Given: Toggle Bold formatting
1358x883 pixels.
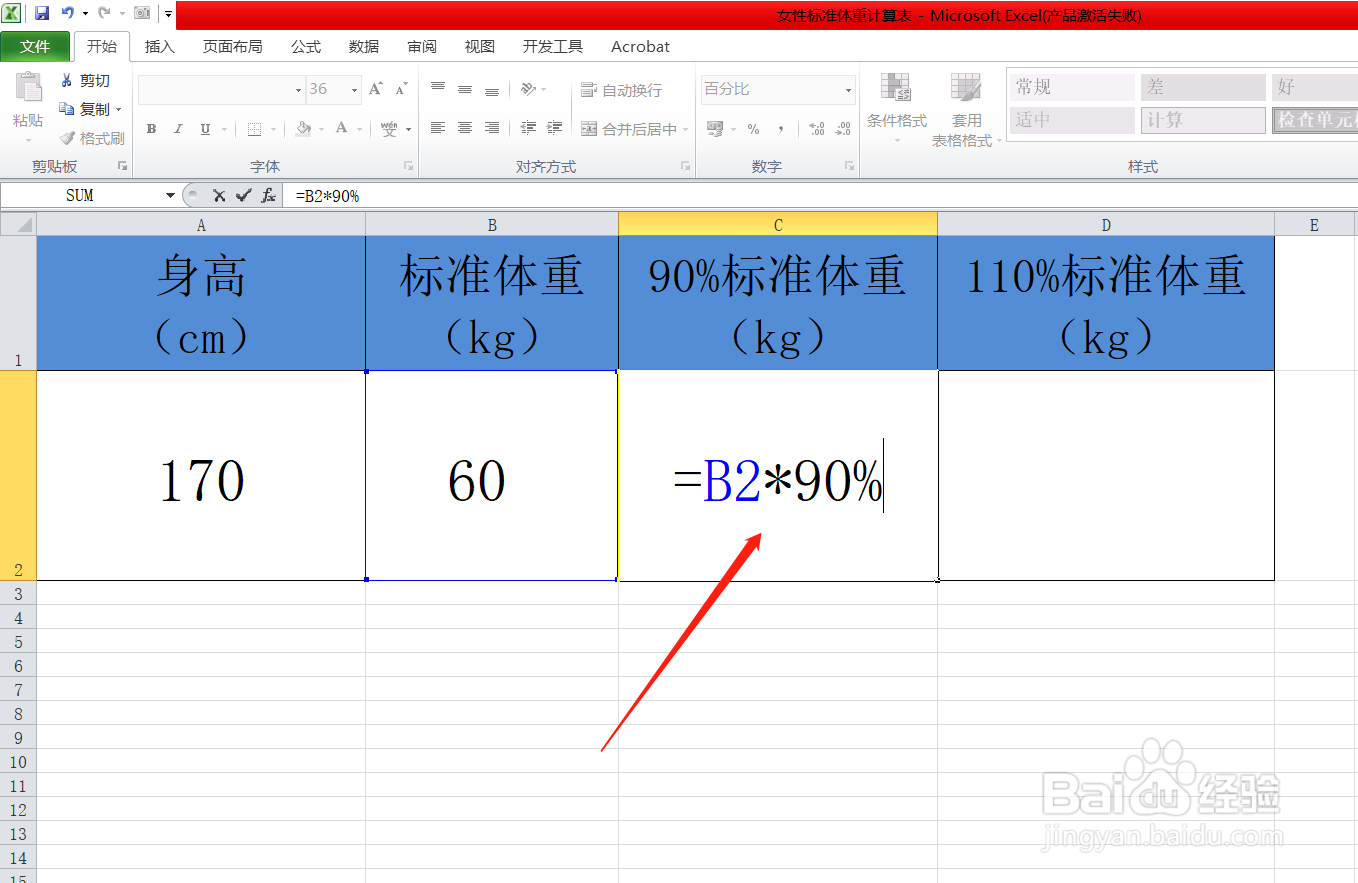Looking at the screenshot, I should pos(151,129).
